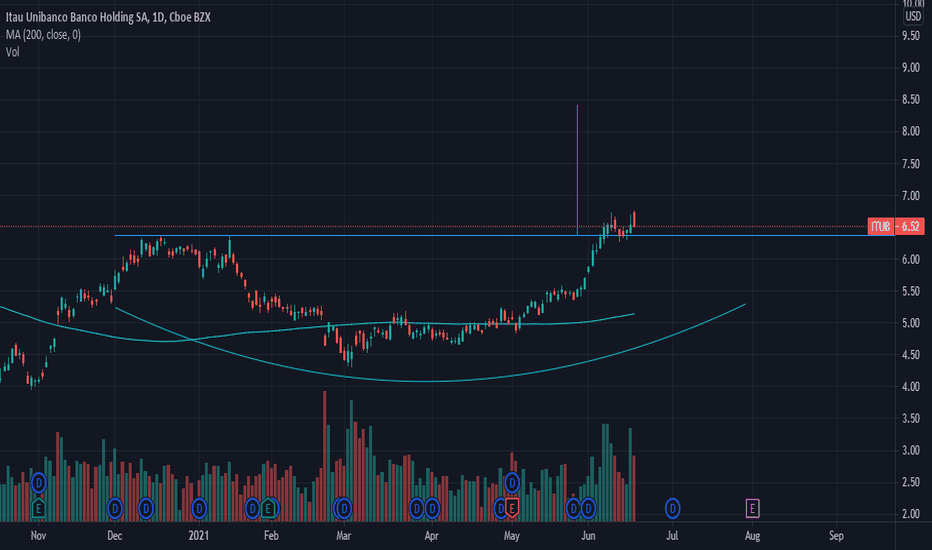The width and height of the screenshot is (932, 550).
Task: Click the 2021 date axis label
Action: (199, 536)
